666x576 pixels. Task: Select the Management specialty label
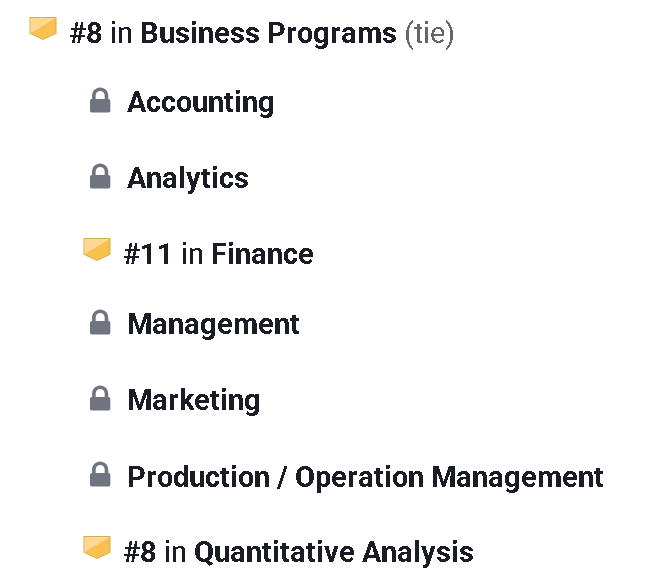(x=213, y=324)
